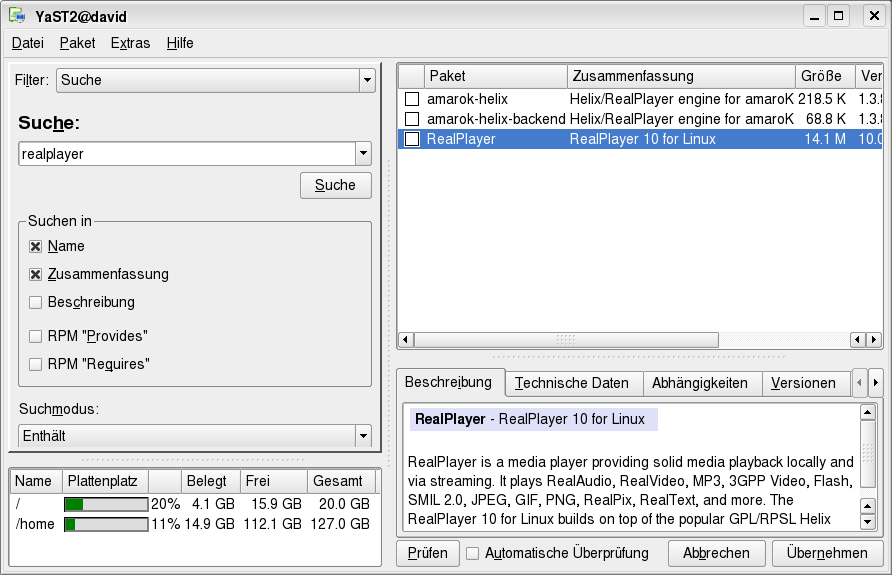The image size is (892, 575).
Task: Select the amarok-helix-backend package row
Action: coord(640,119)
